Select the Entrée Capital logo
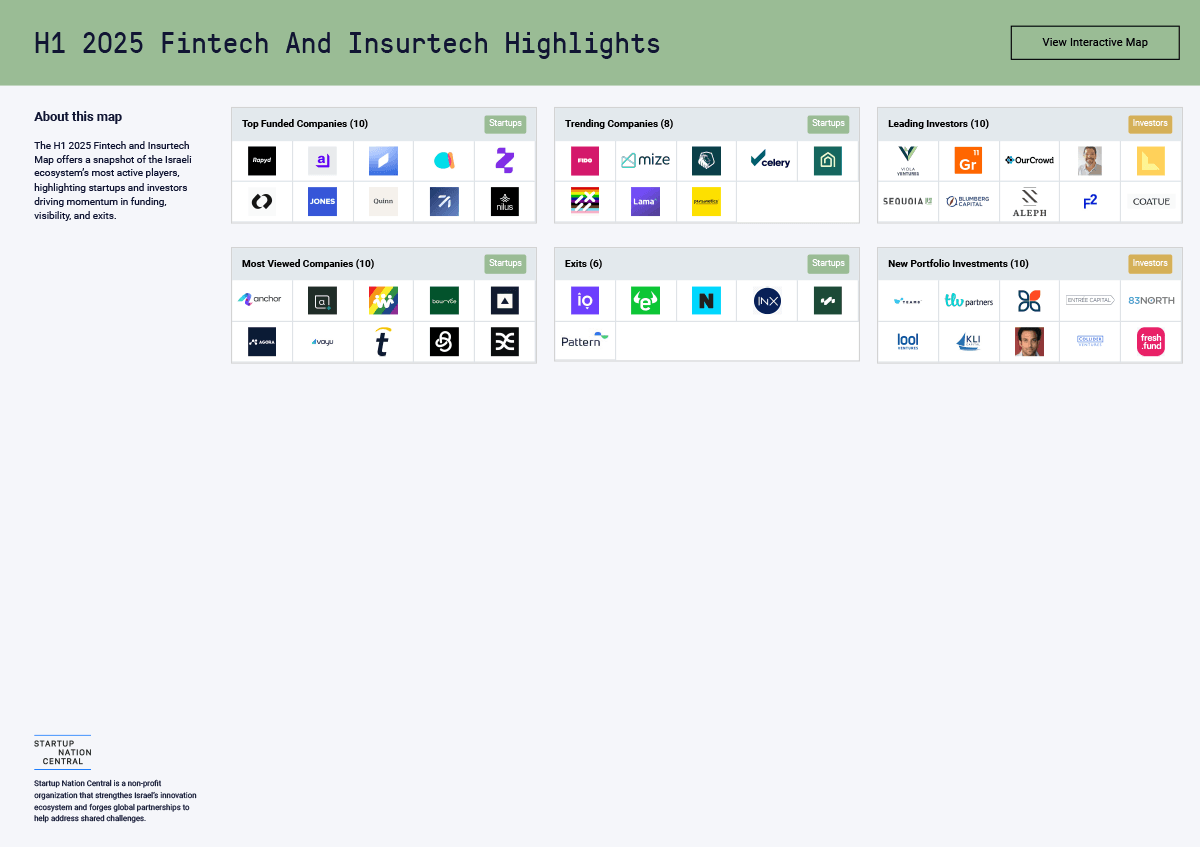The height and width of the screenshot is (847, 1200). point(1090,300)
